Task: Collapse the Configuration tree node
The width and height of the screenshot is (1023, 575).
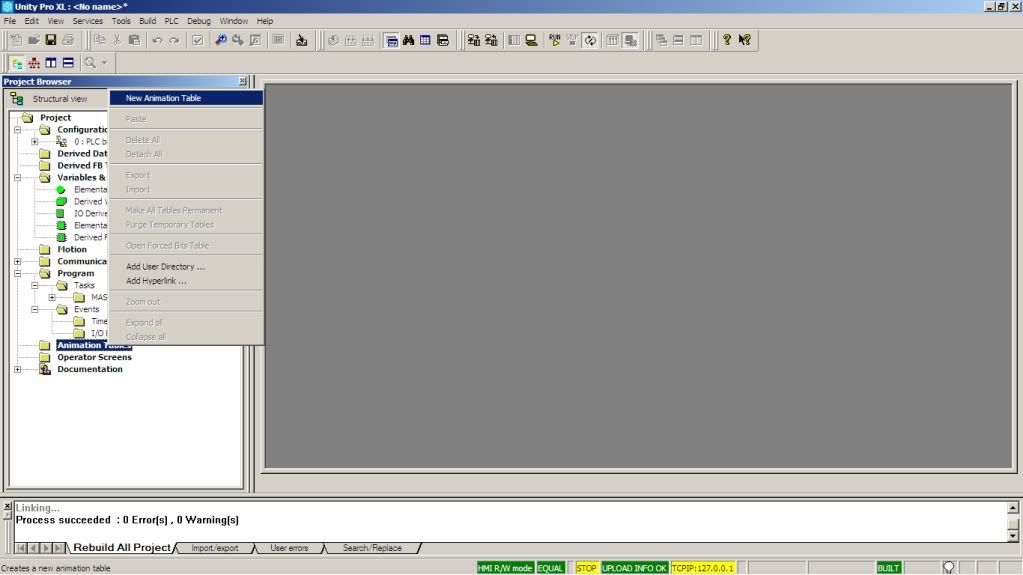Action: click(x=18, y=129)
